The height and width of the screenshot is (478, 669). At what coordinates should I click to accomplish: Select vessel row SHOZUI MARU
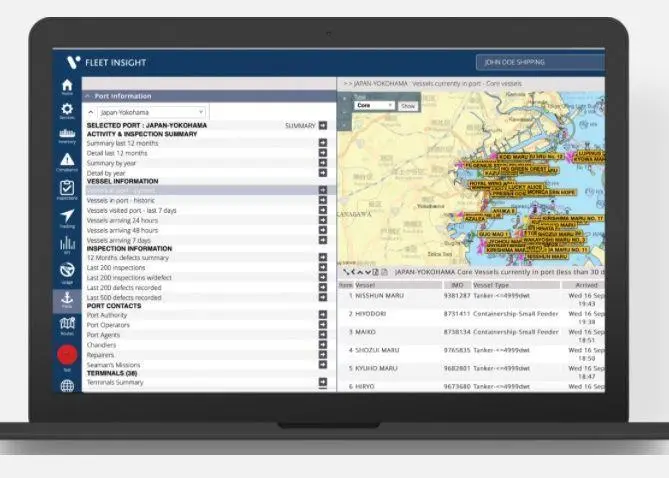tap(471, 354)
